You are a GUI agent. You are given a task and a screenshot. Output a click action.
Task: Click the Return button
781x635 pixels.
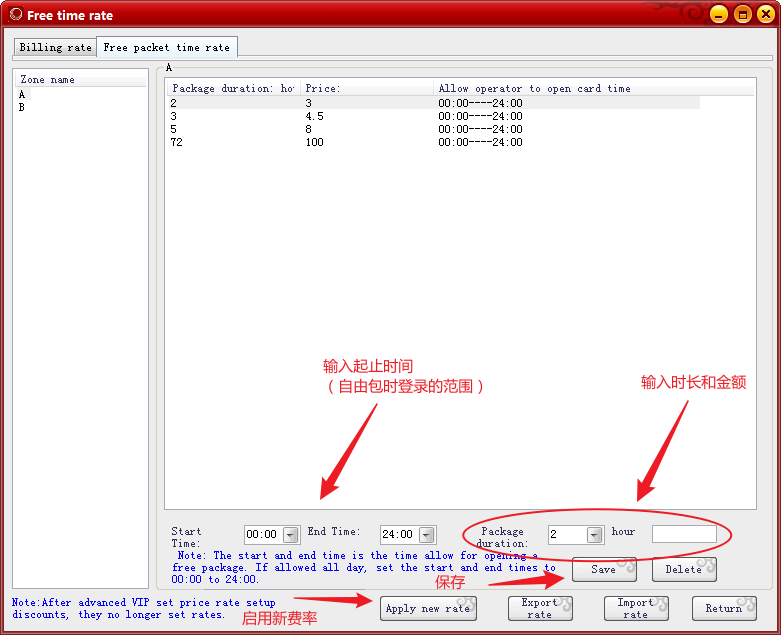(724, 609)
